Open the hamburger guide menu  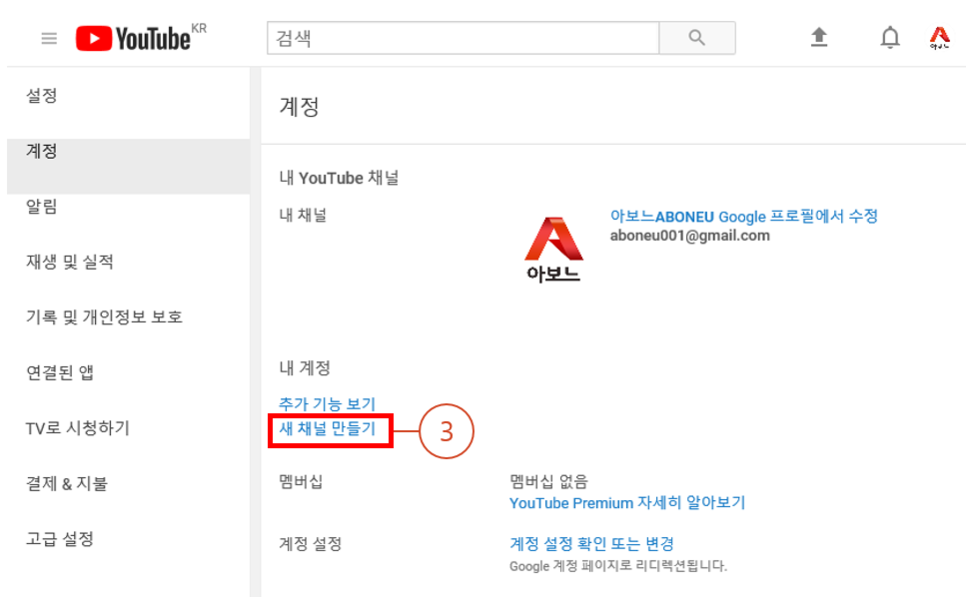point(49,38)
